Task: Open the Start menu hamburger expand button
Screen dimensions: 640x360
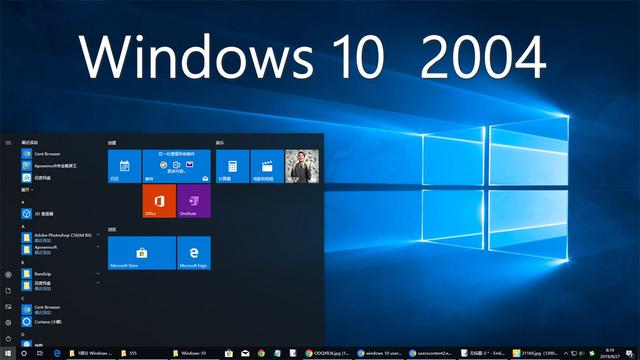Action: coord(8,143)
